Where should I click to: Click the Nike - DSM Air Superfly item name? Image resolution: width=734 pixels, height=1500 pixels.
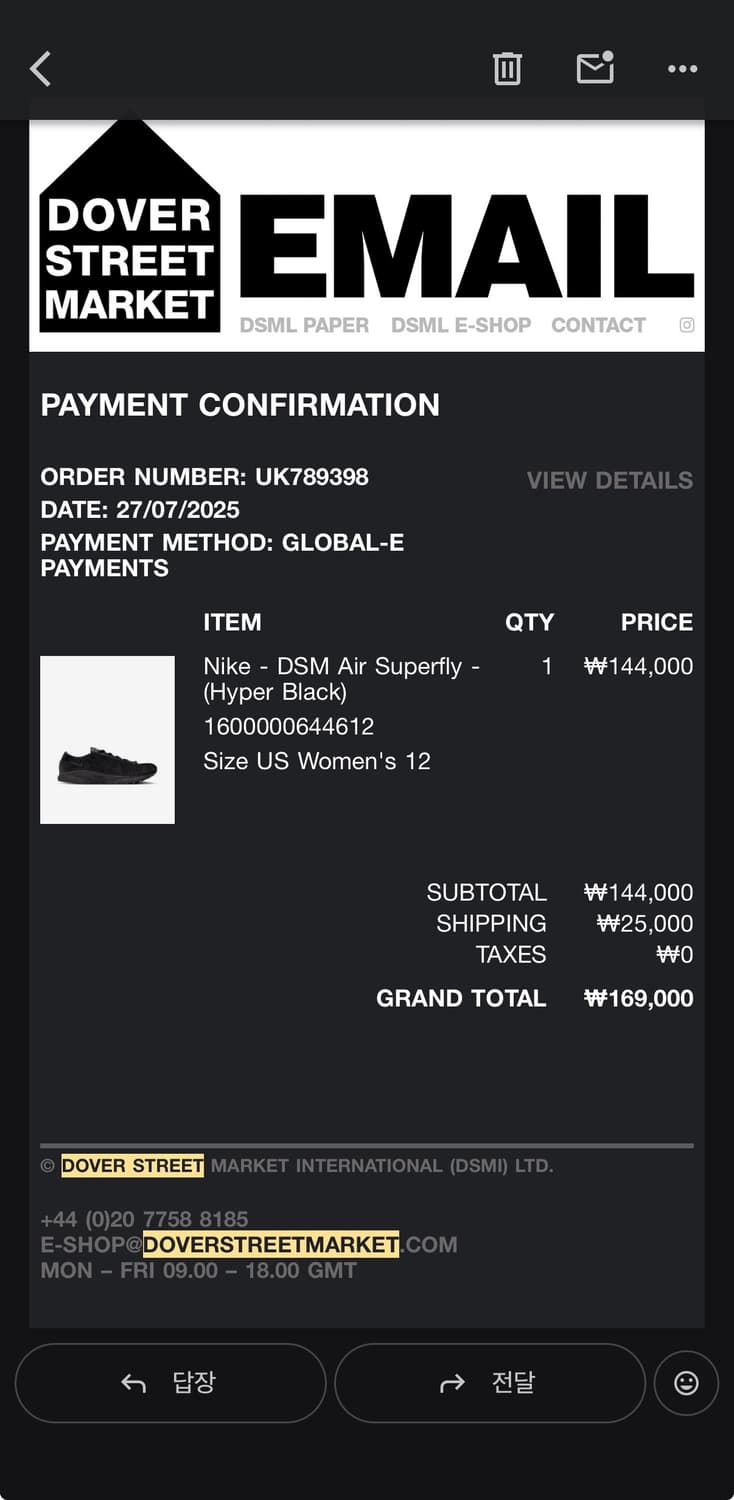(341, 679)
